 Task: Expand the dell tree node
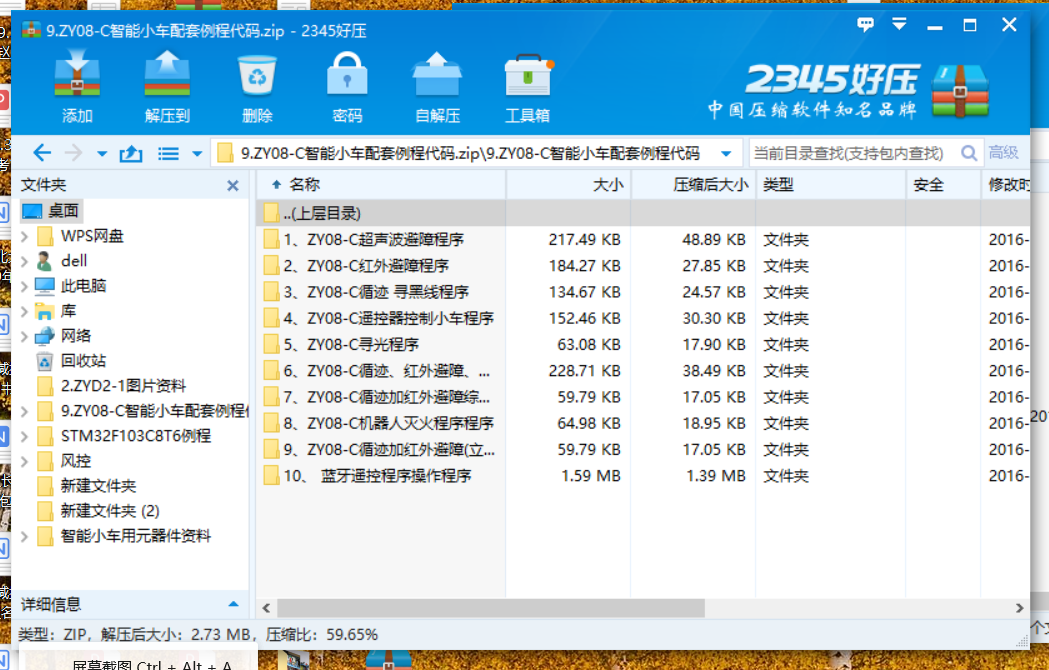tap(25, 261)
